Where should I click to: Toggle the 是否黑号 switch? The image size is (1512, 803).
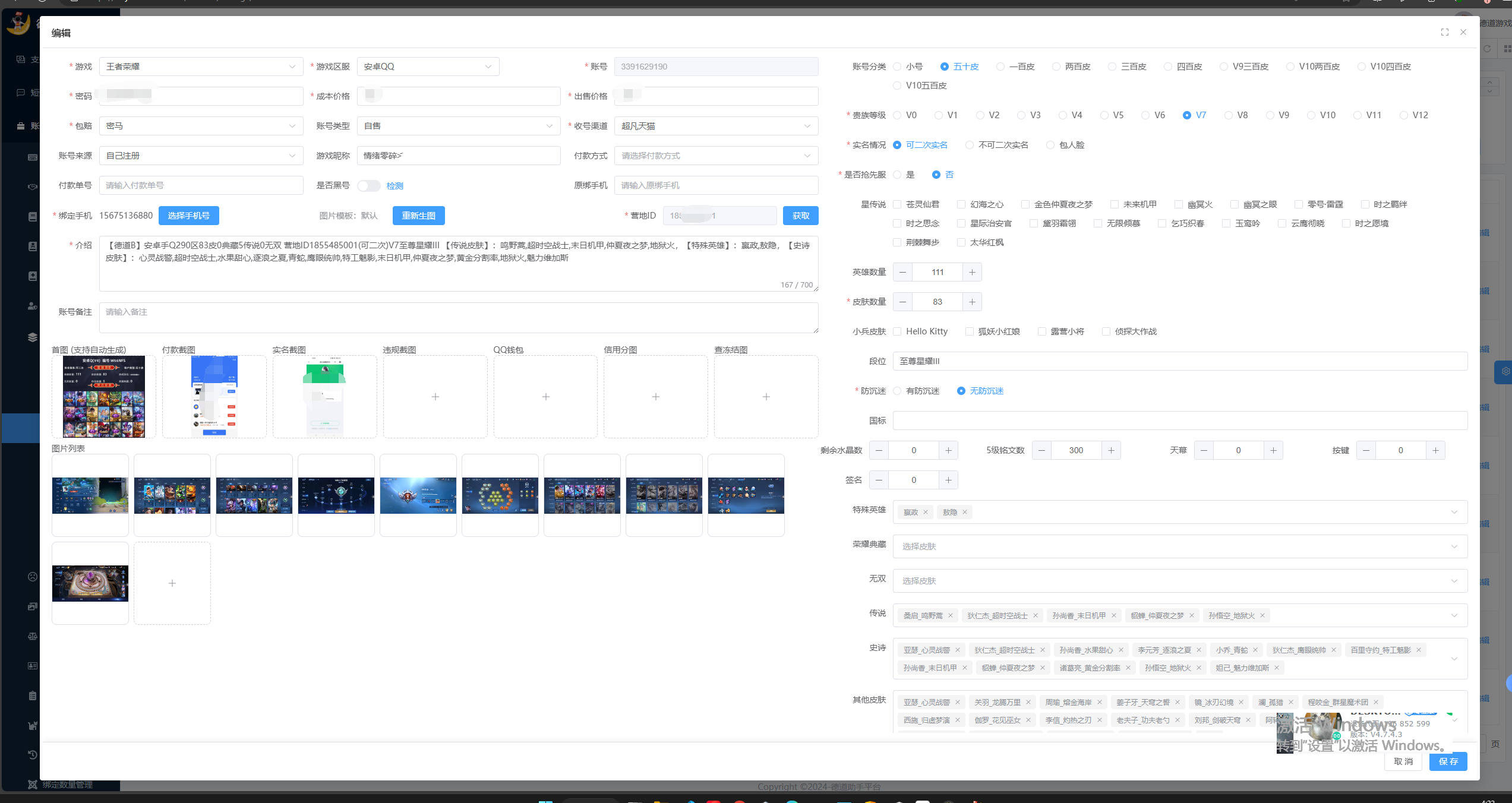coord(369,186)
